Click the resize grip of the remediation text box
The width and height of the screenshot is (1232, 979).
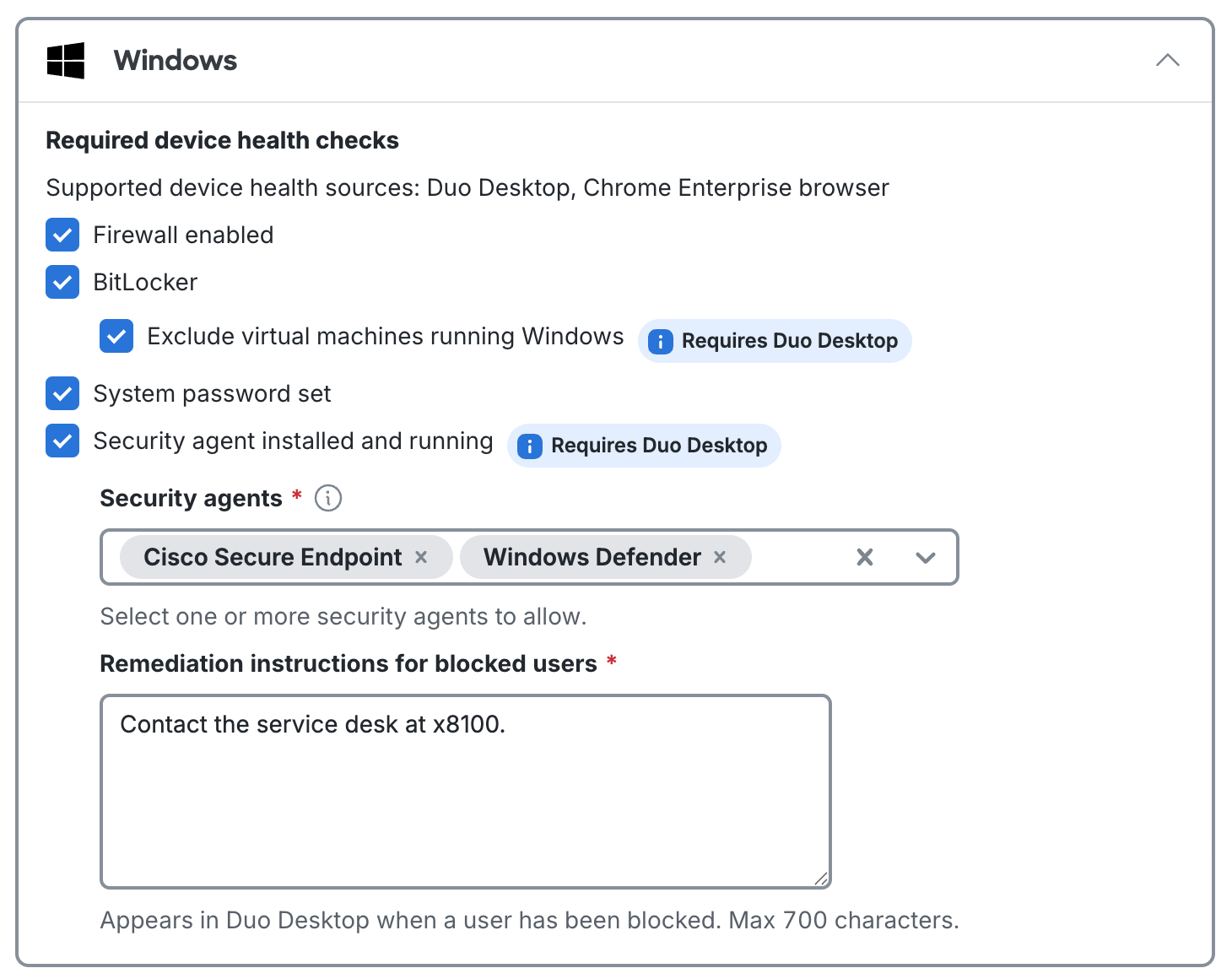[x=820, y=880]
